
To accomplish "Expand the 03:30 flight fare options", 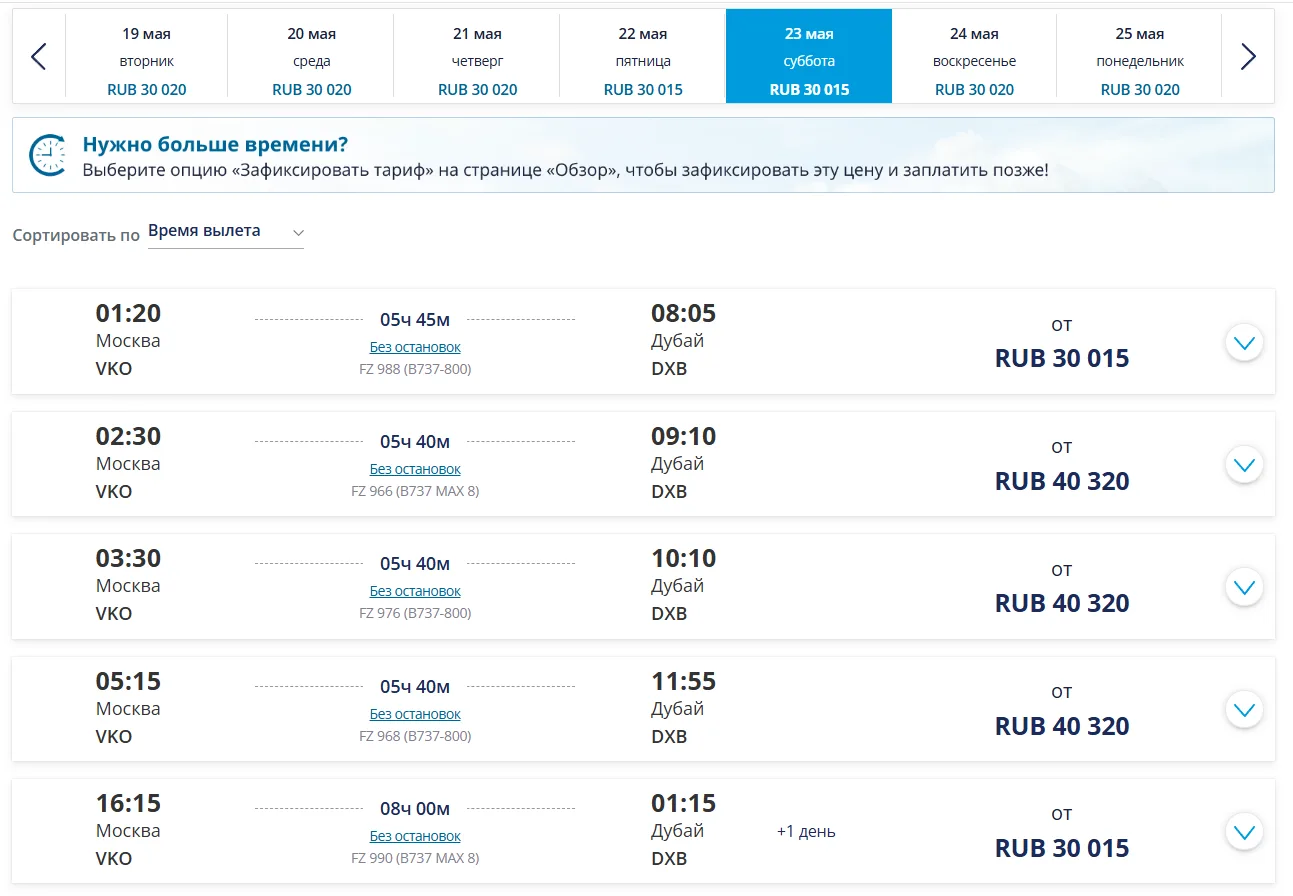I will [1244, 588].
